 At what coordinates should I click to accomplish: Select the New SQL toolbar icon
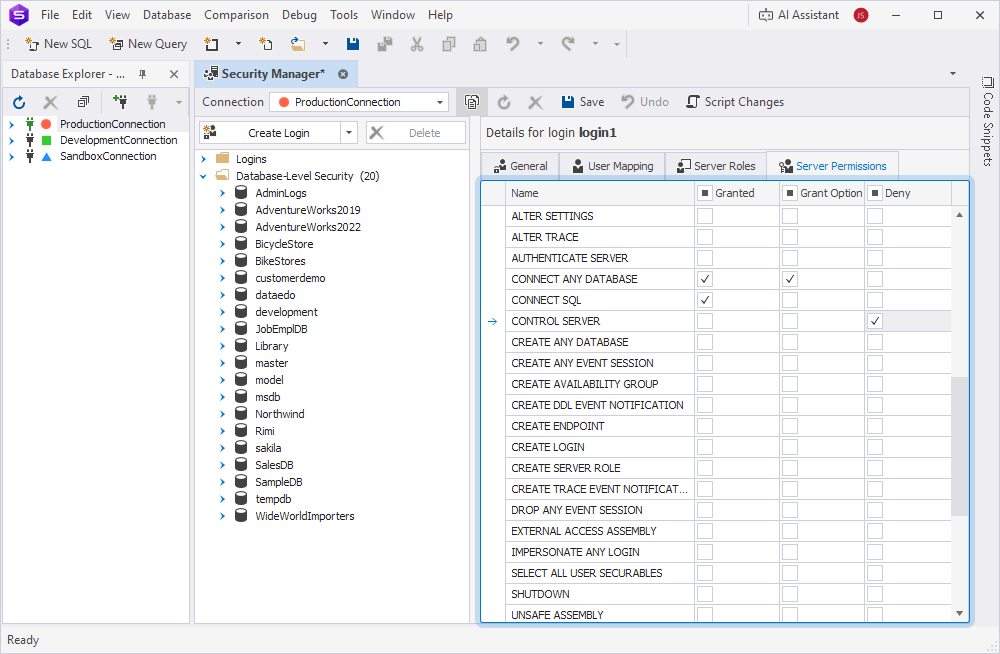tap(57, 44)
